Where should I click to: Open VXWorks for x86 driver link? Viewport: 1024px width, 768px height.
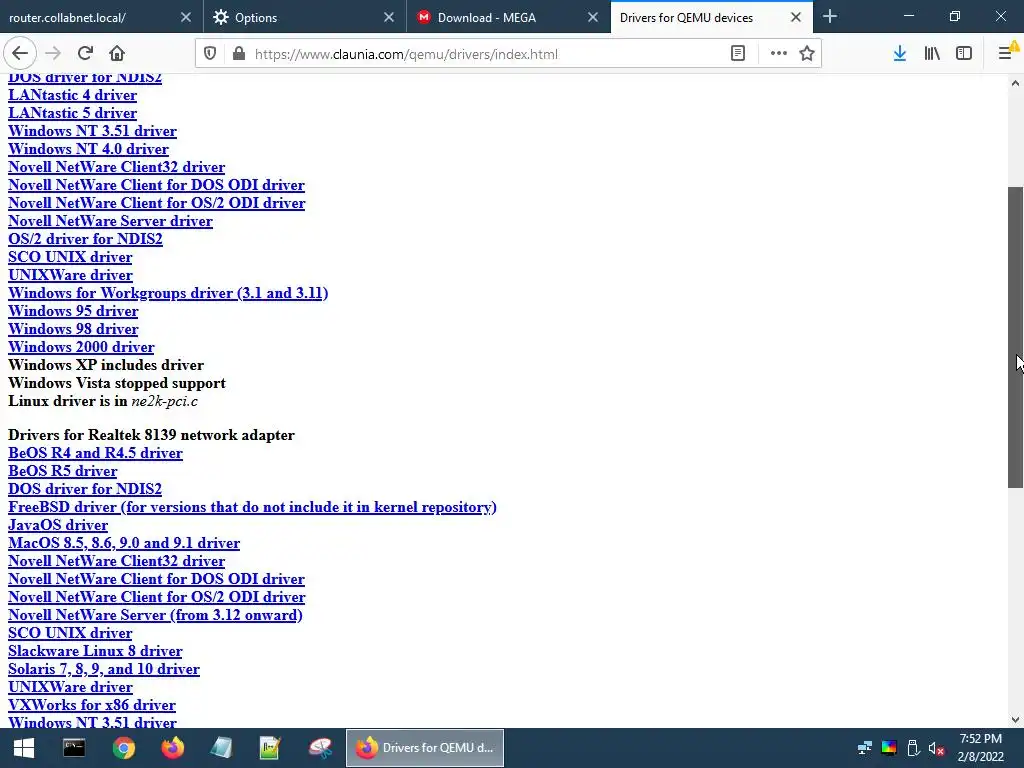tap(92, 705)
